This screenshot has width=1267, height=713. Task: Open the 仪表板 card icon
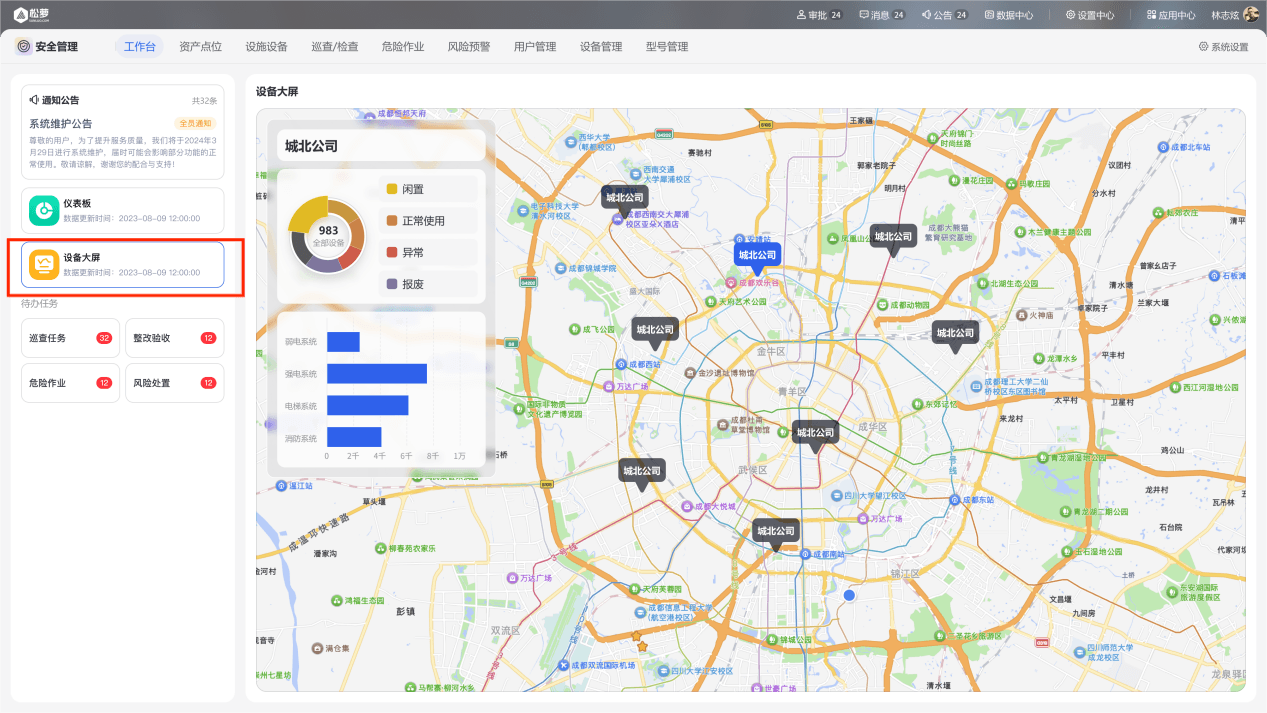(44, 210)
